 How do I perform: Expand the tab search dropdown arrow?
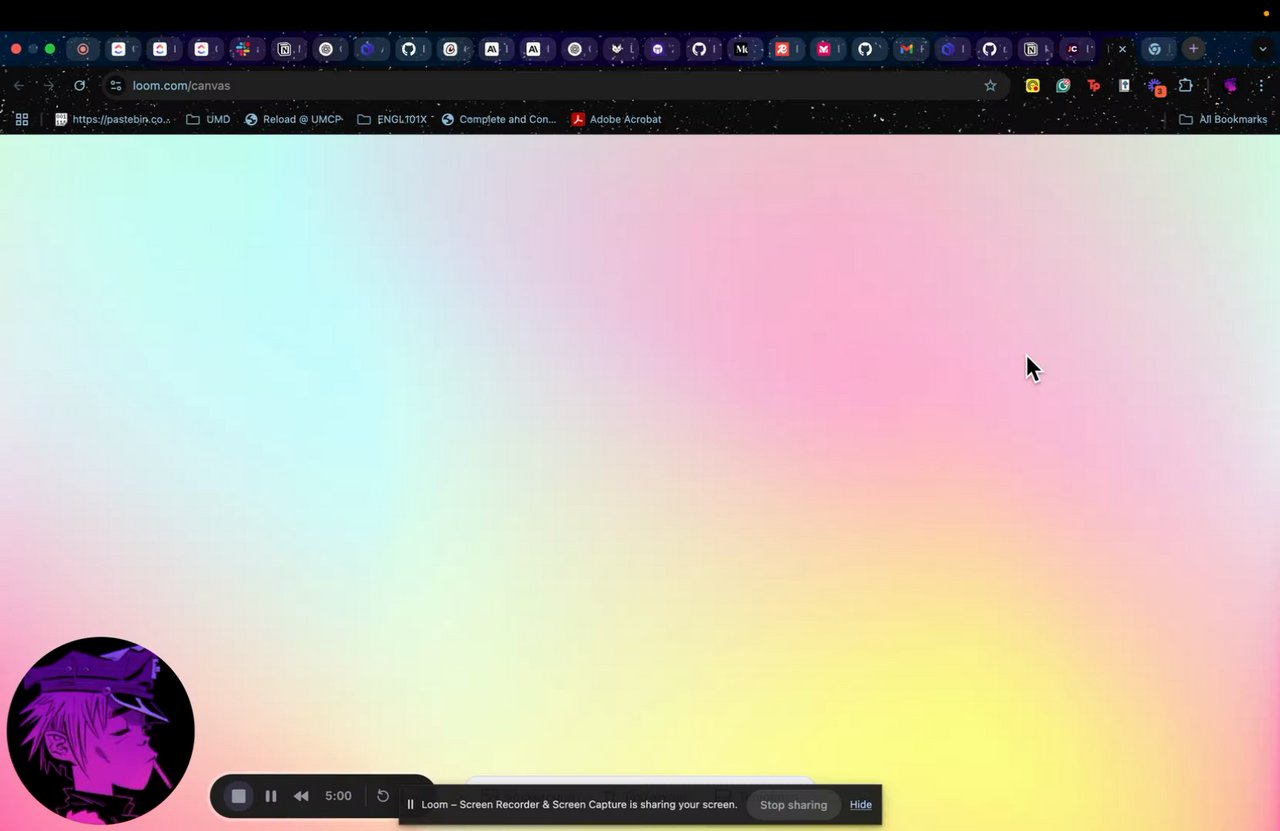tap(1264, 49)
